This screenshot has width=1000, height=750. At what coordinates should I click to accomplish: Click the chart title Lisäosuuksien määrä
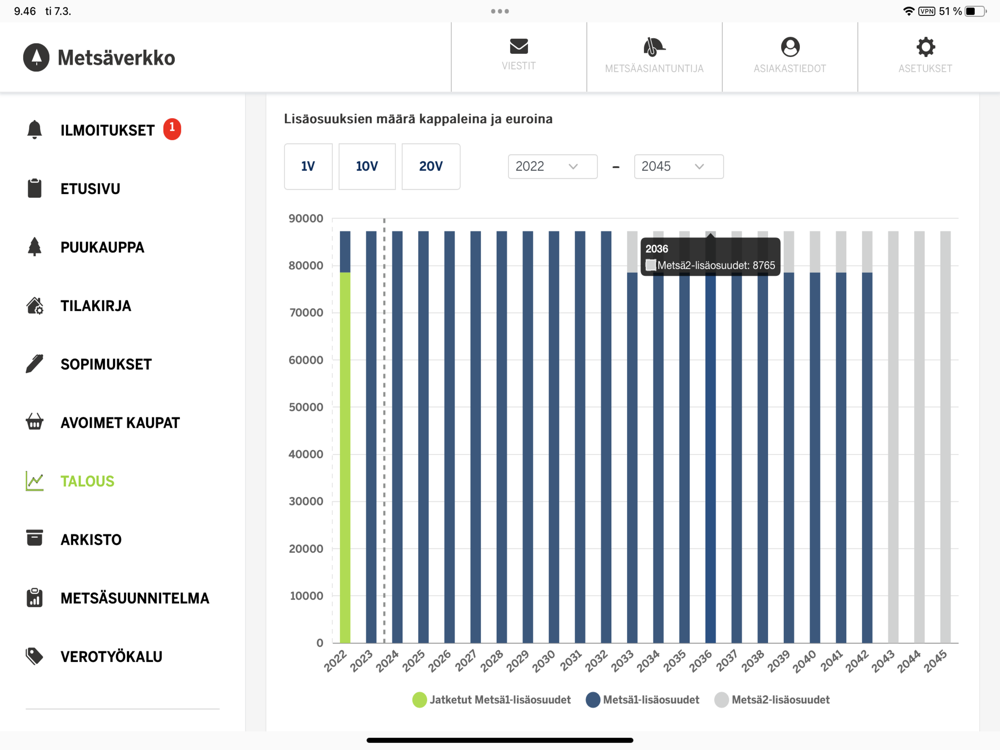[x=418, y=119]
